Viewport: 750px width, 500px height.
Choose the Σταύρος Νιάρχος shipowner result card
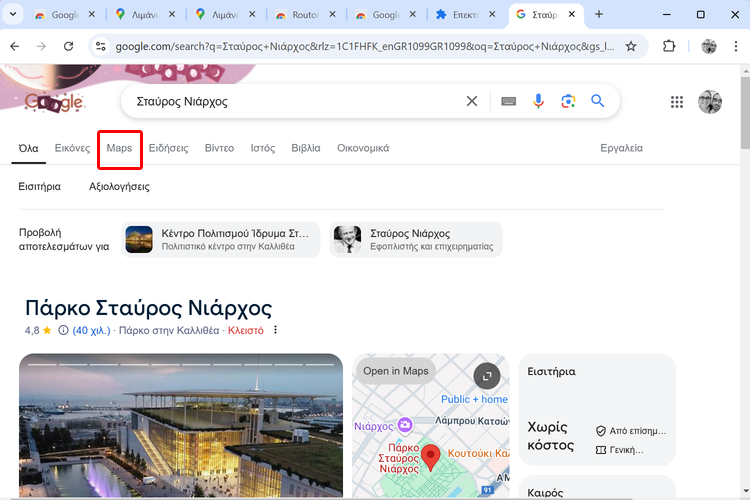click(x=416, y=239)
